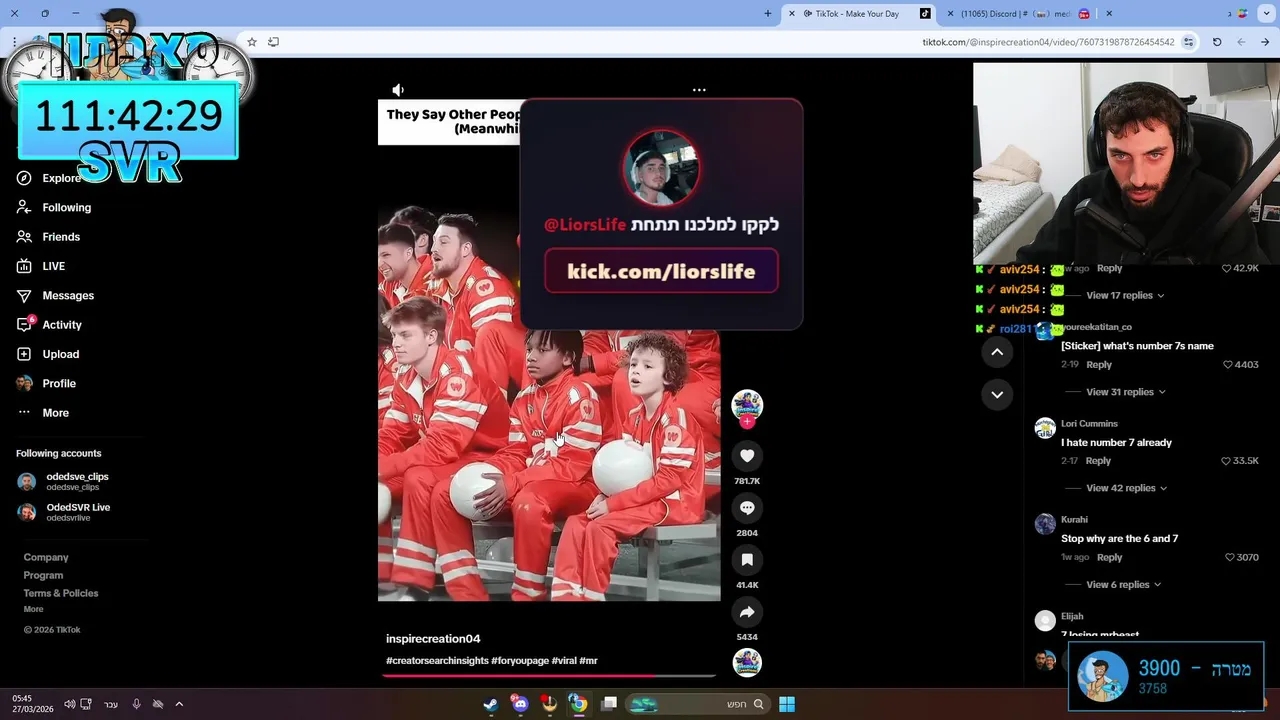Open Discord from taskbar

point(520,704)
